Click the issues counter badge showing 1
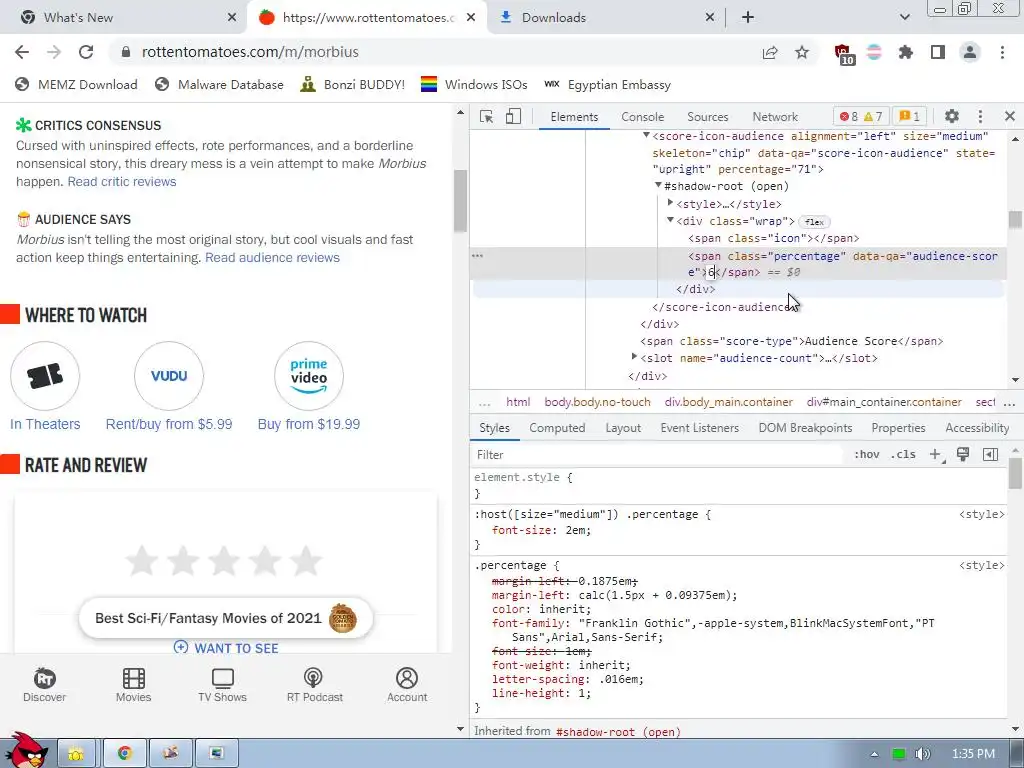The height and width of the screenshot is (768, 1024). [909, 116]
